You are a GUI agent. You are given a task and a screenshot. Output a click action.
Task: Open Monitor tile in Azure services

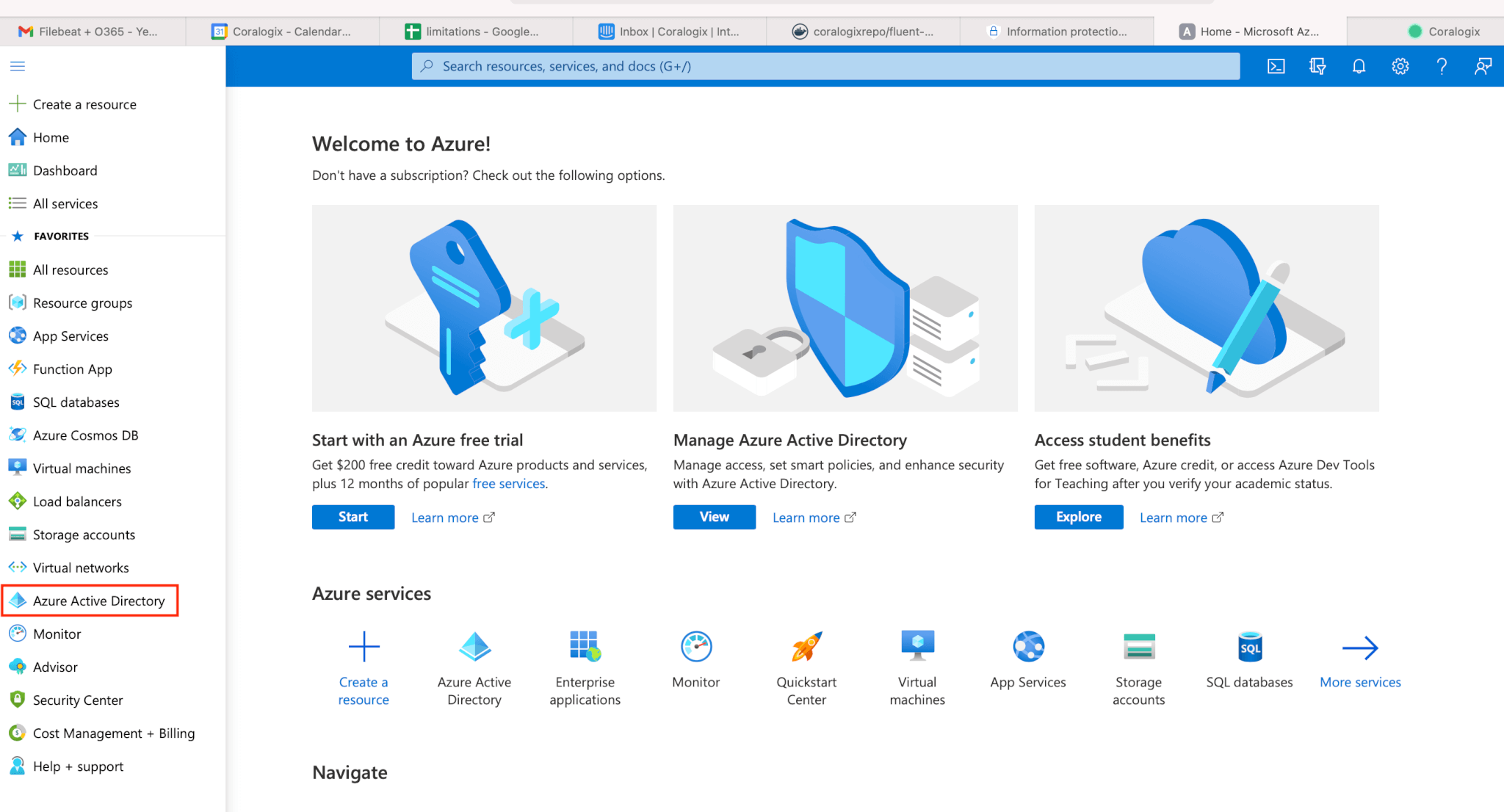pyautogui.click(x=696, y=660)
